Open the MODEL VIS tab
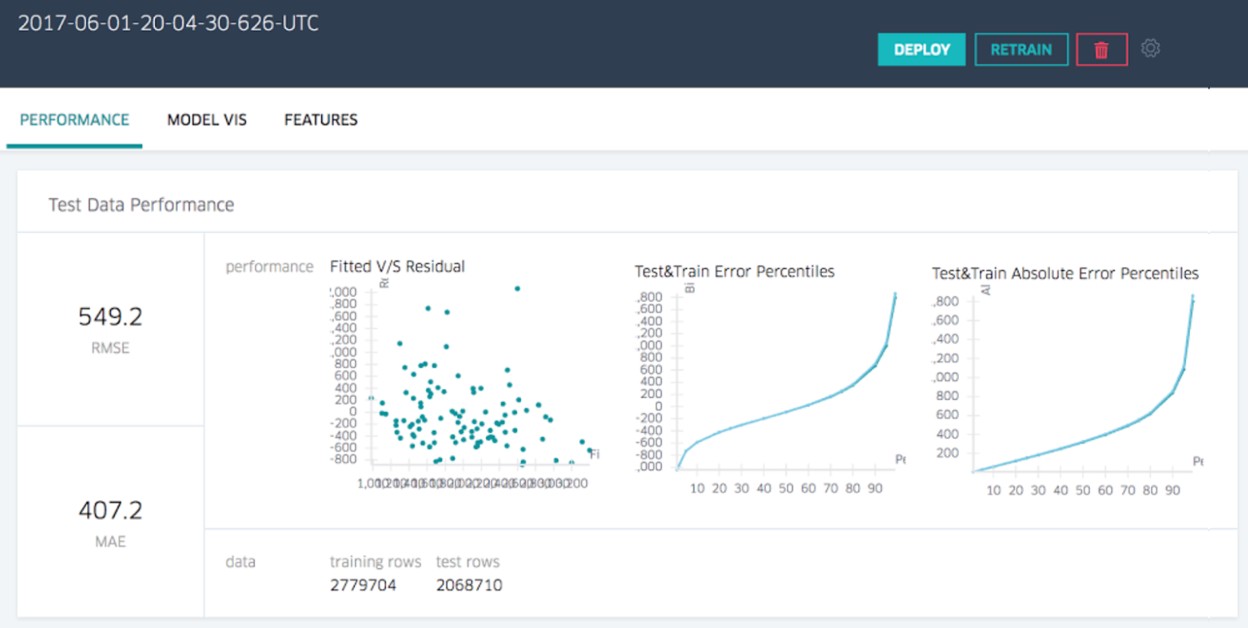Image resolution: width=1248 pixels, height=628 pixels. click(207, 120)
